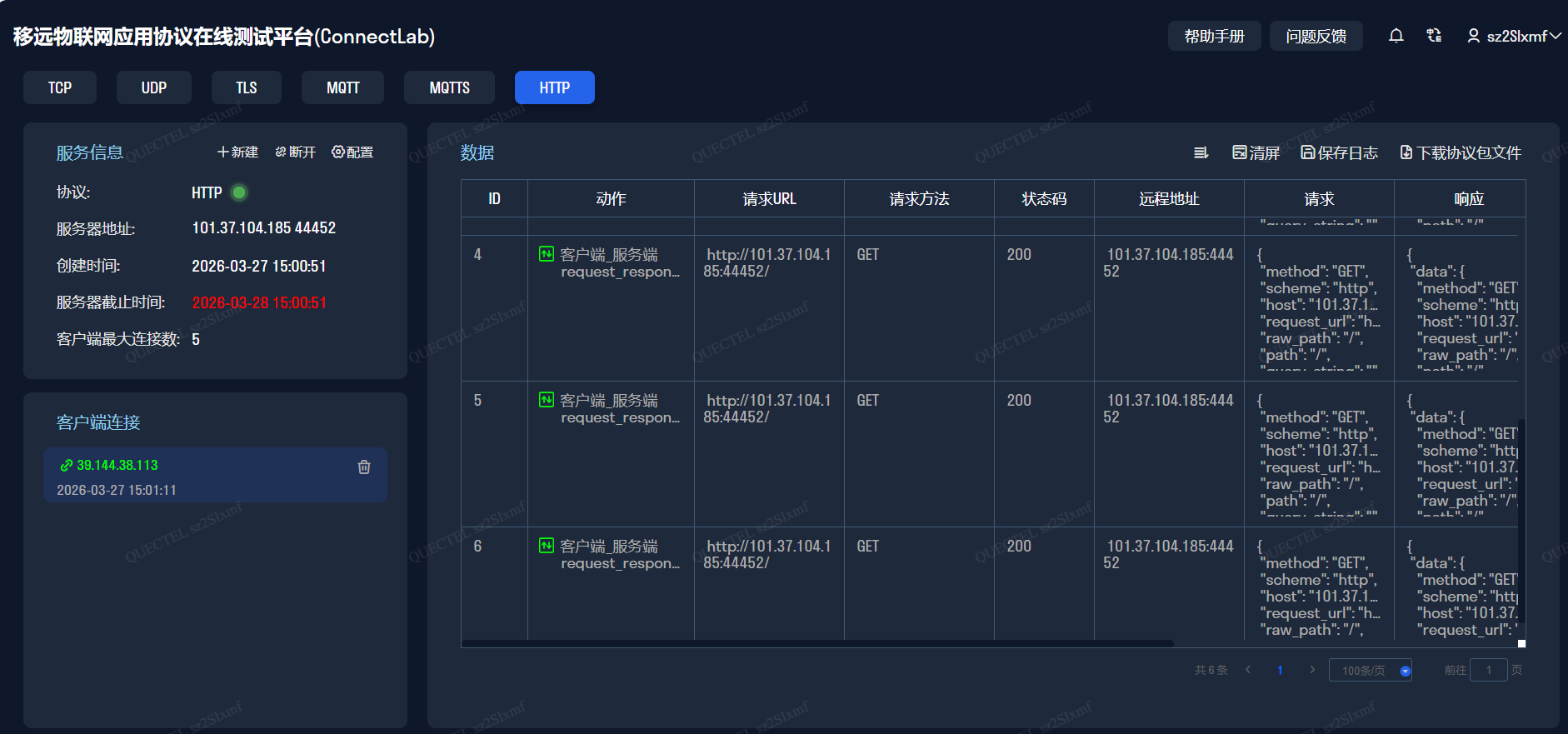The image size is (1568, 734).
Task: Click the auto-scroll list icon
Action: [1201, 152]
